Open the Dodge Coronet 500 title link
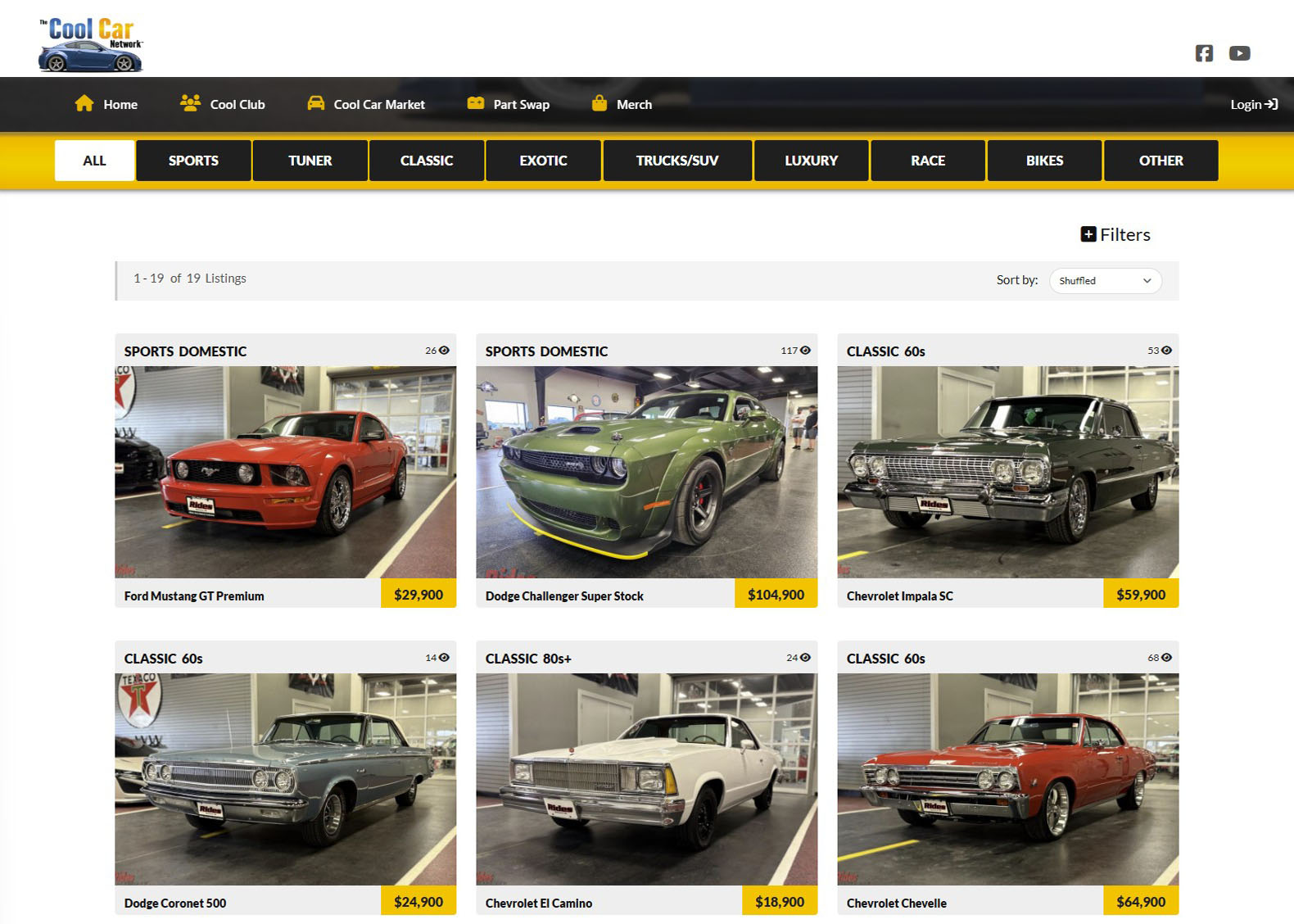The width and height of the screenshot is (1294, 924). 175,904
